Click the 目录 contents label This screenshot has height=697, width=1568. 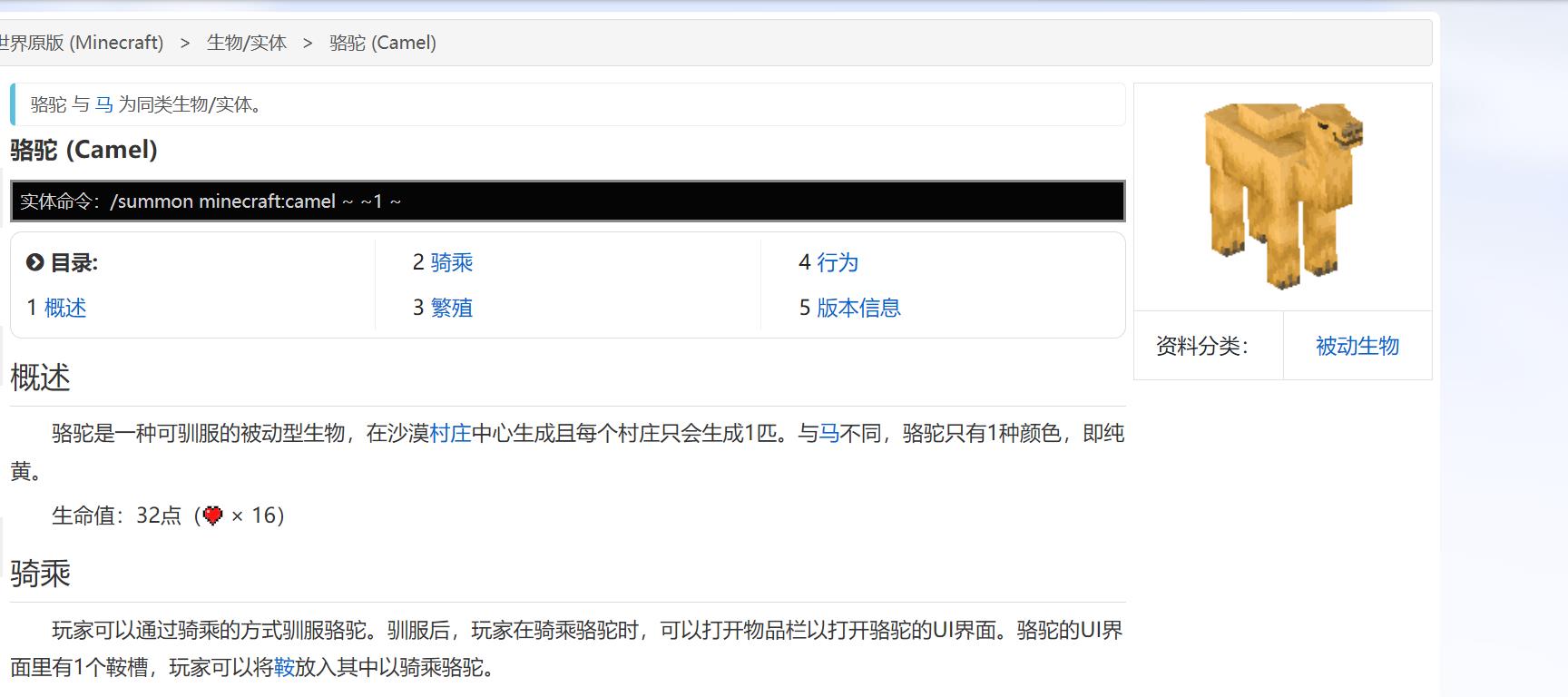coord(73,262)
